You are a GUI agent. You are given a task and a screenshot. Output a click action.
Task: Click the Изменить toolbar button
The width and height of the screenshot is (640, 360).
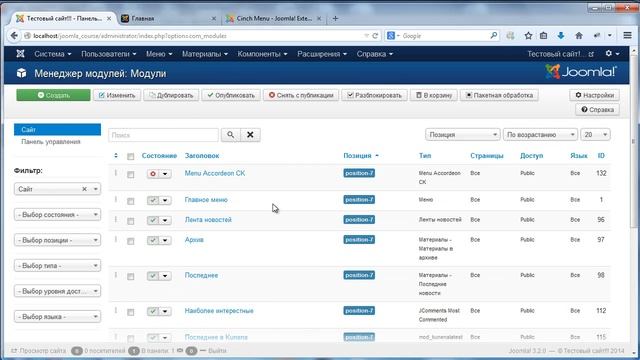[117, 95]
